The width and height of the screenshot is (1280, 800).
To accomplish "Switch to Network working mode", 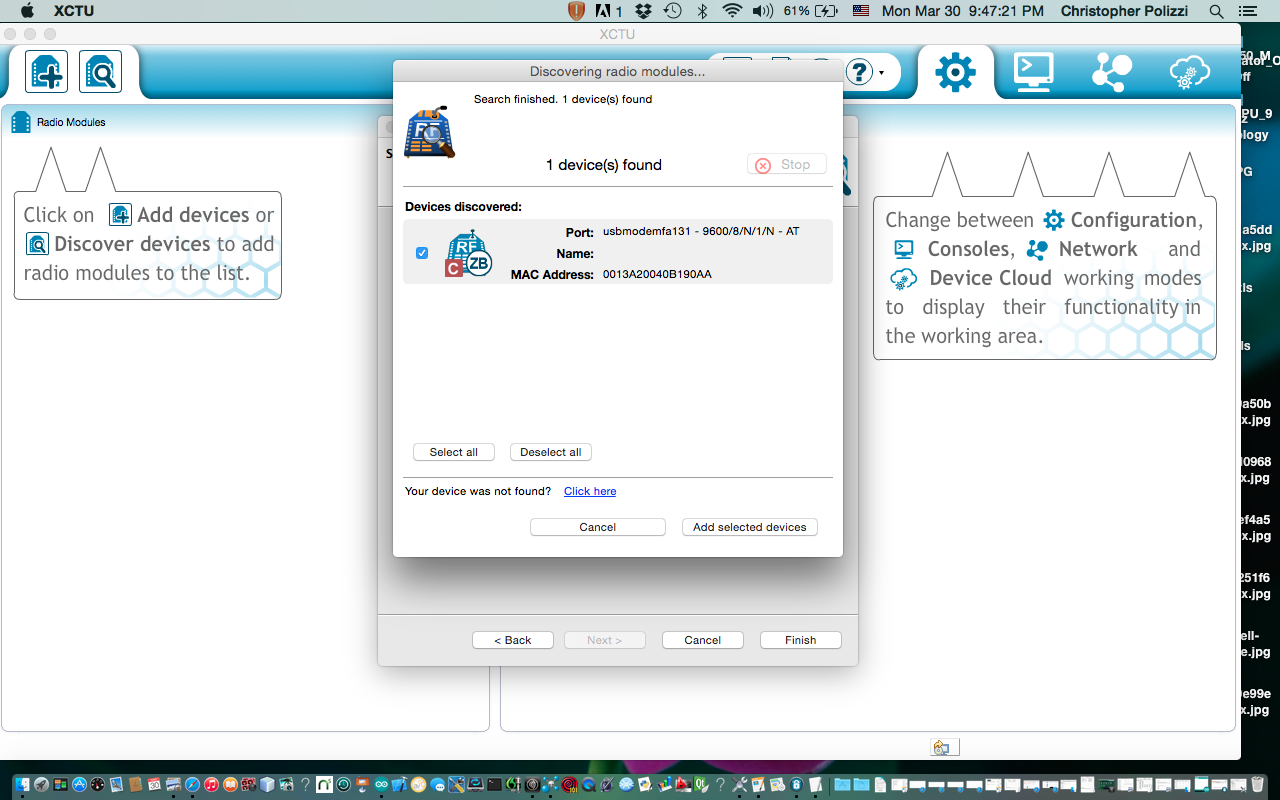I will [1111, 72].
